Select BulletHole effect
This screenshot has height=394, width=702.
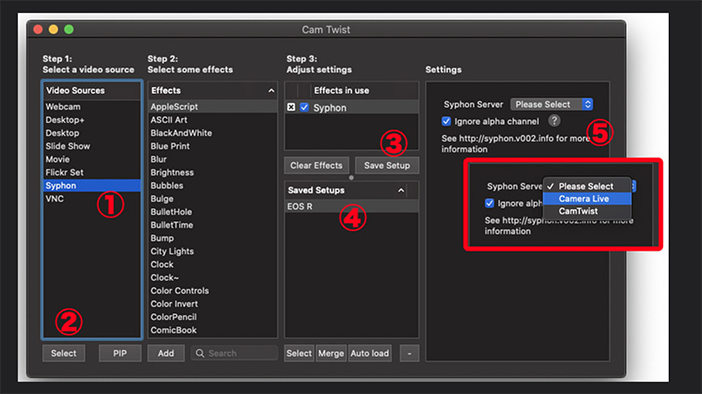click(x=213, y=212)
